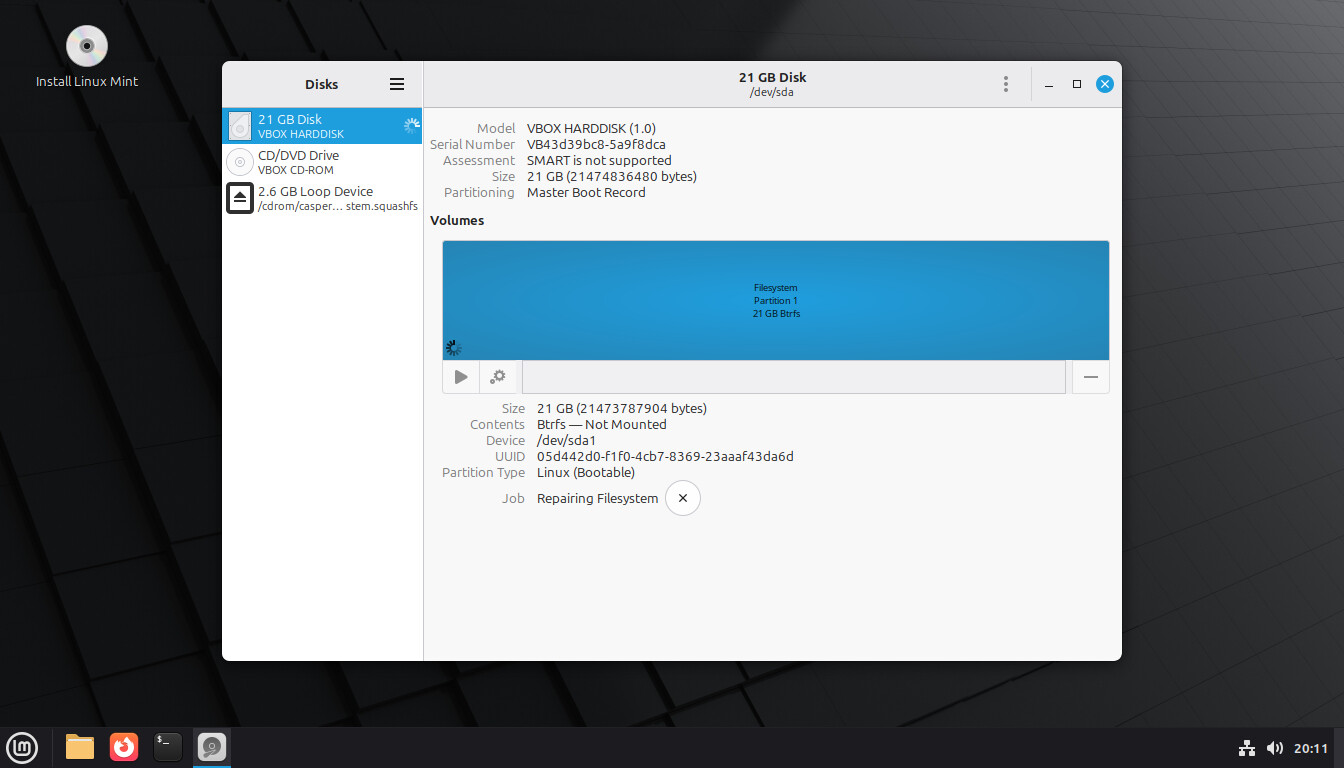The width and height of the screenshot is (1344, 768).
Task: Open Terminal from the taskbar
Action: [x=168, y=747]
